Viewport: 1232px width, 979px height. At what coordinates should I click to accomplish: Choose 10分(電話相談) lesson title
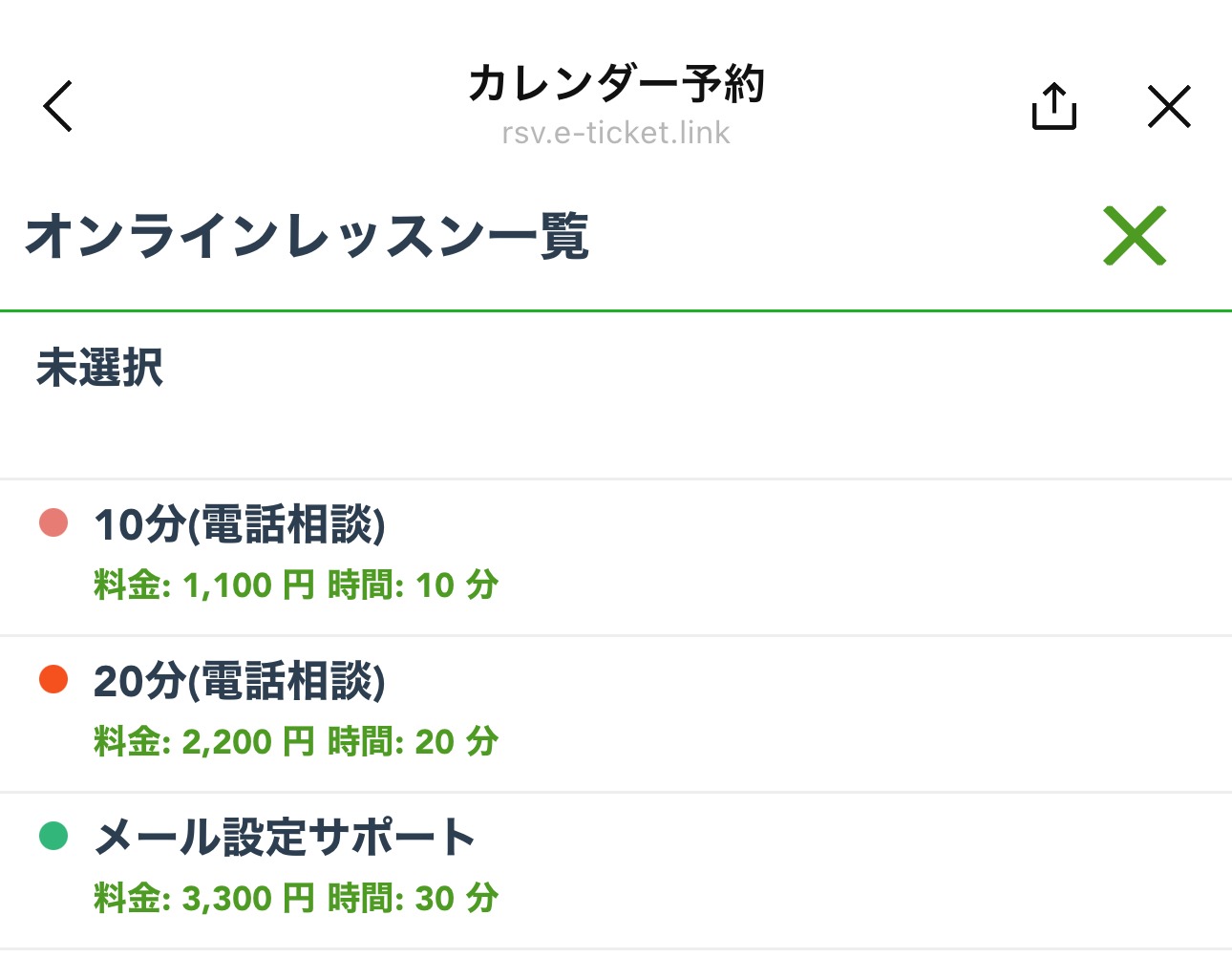[x=240, y=524]
